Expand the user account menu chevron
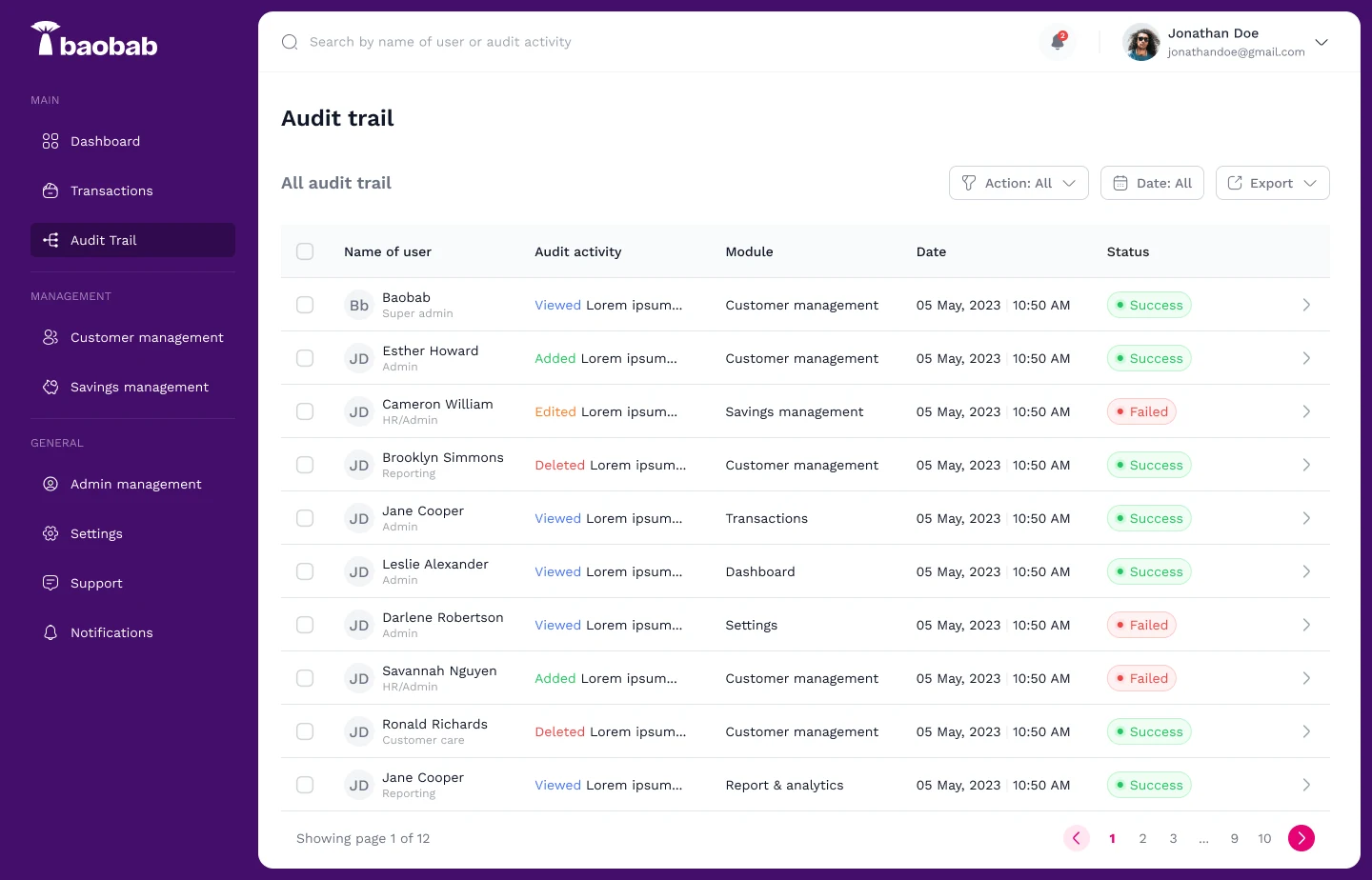The height and width of the screenshot is (880, 1372). [1322, 42]
